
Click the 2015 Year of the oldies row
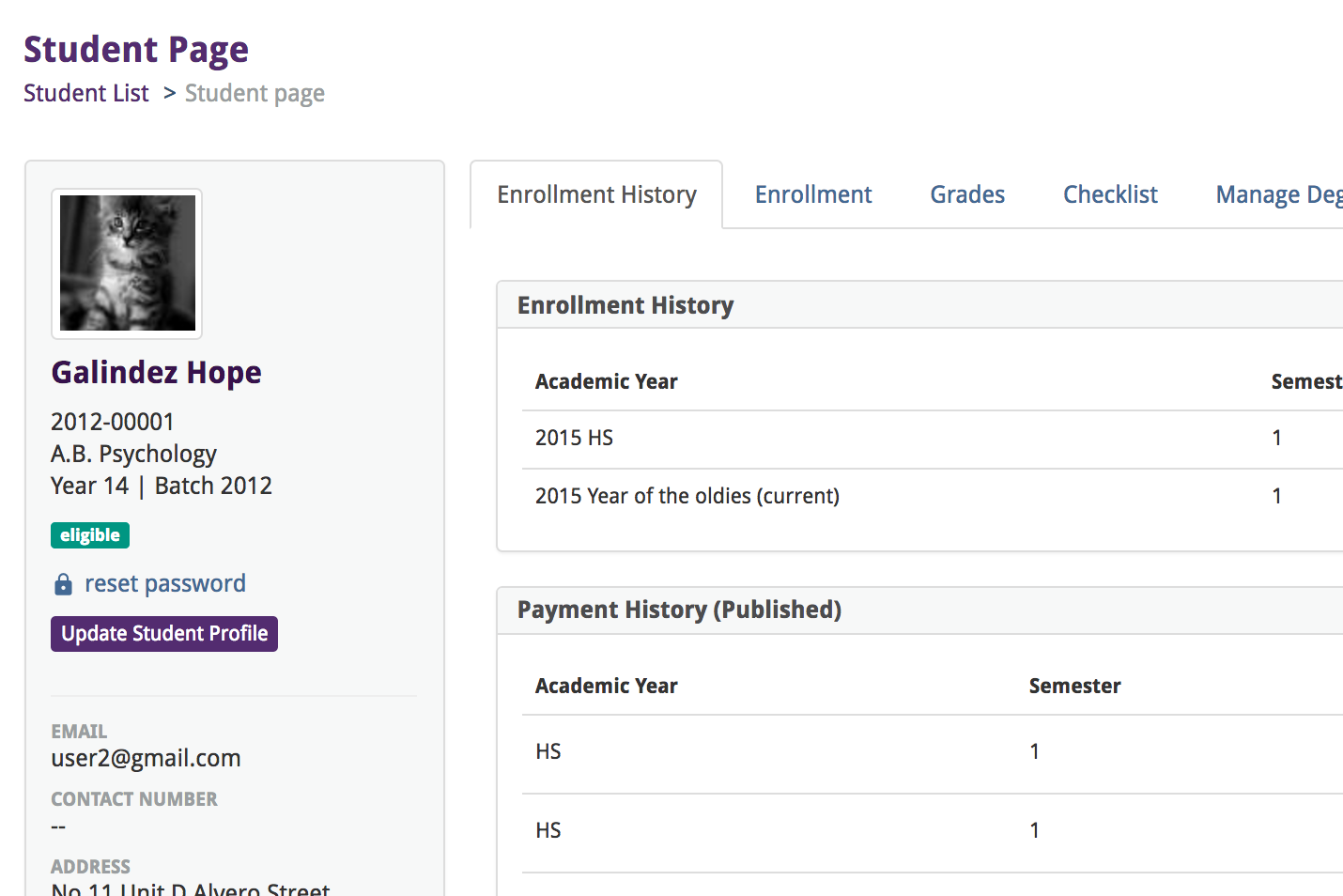[933, 497]
